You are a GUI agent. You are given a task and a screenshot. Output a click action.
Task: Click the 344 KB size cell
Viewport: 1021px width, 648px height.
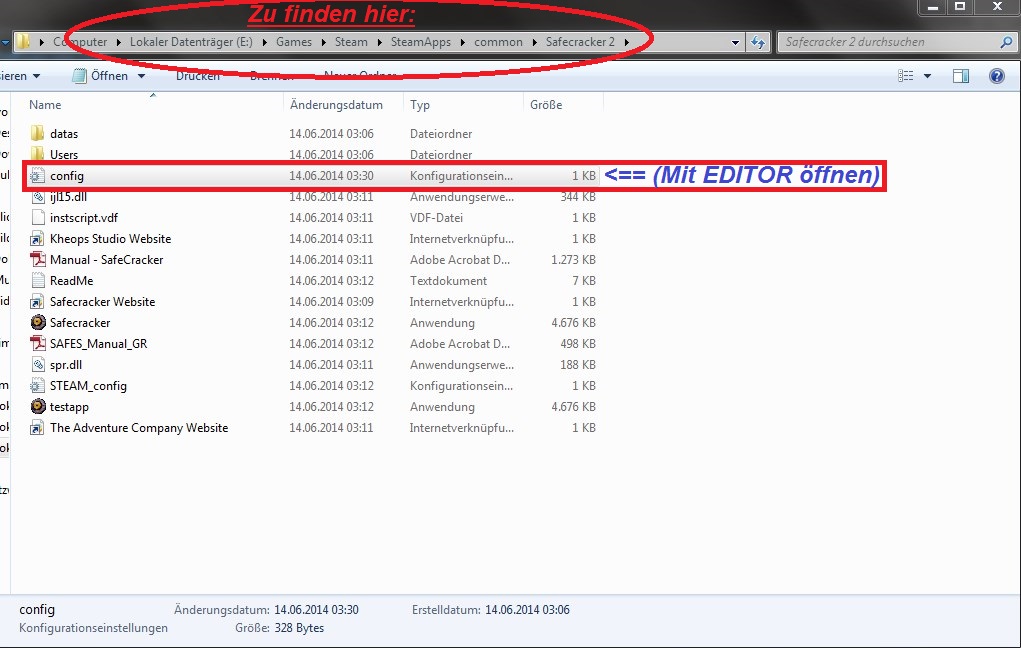pos(578,197)
